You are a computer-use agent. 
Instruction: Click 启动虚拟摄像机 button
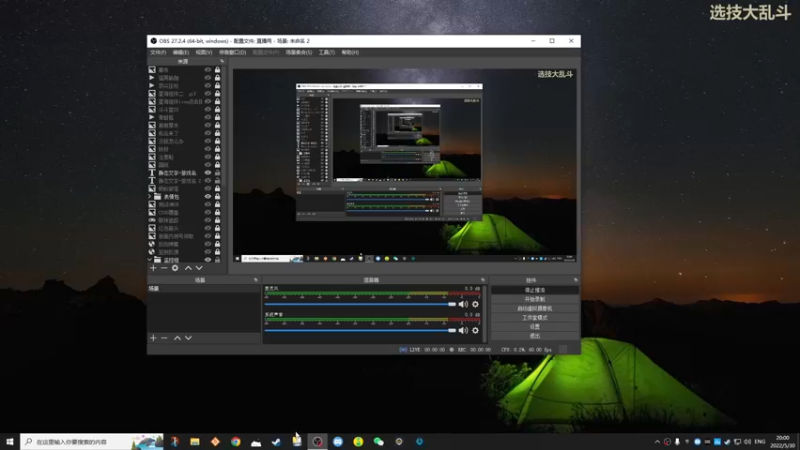(535, 308)
